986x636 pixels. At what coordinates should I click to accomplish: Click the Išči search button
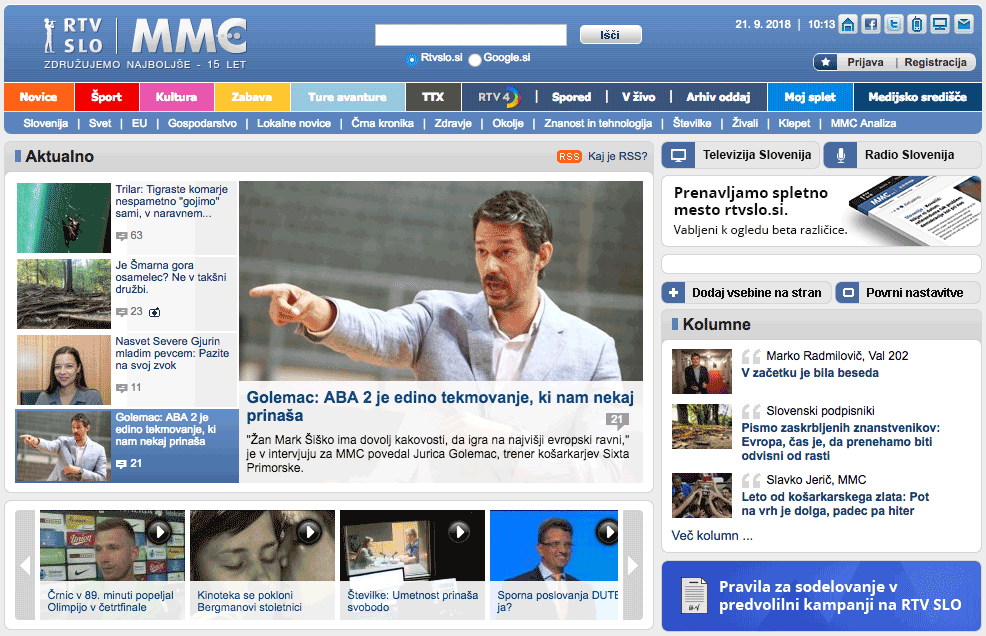point(610,35)
